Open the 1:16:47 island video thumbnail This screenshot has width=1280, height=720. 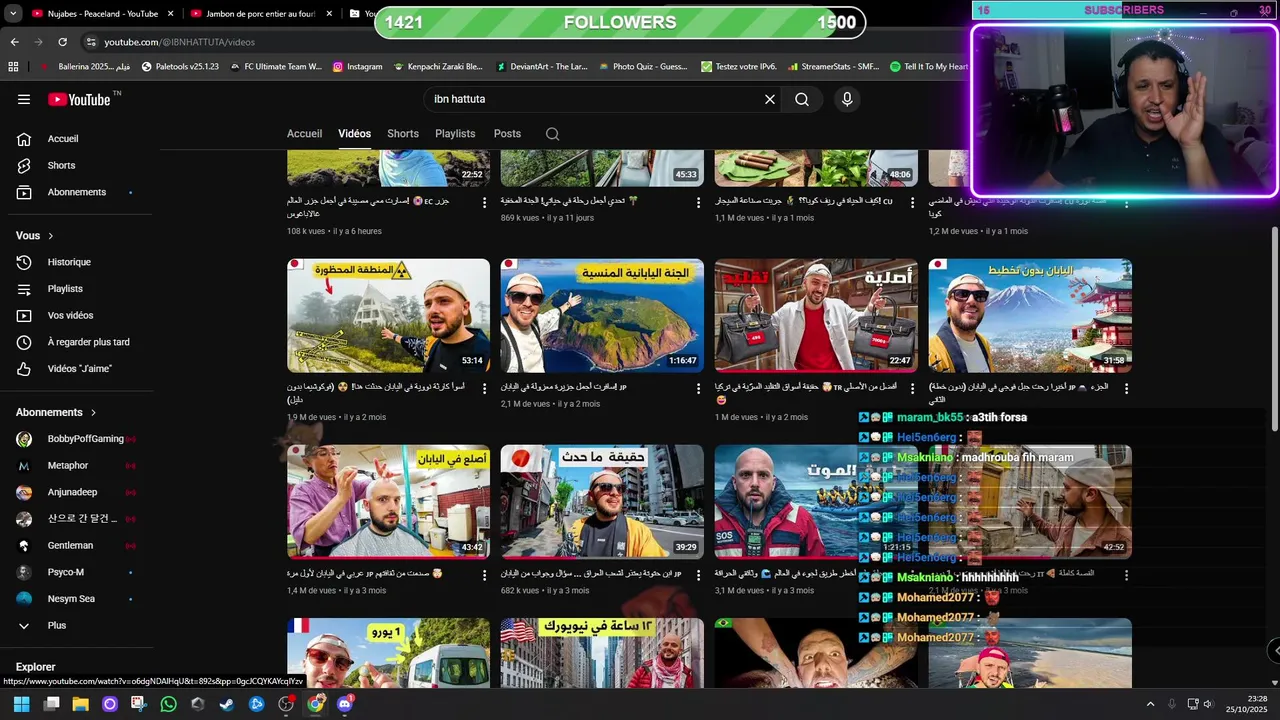602,316
